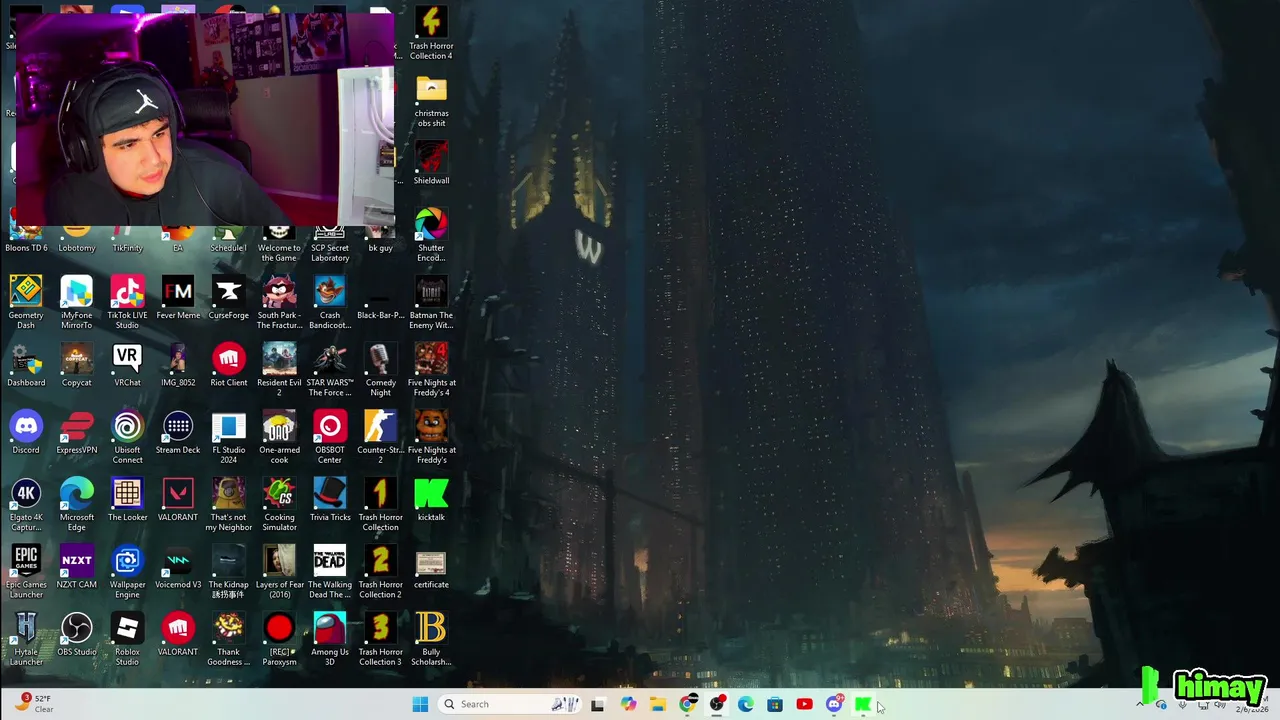This screenshot has height=720, width=1280.
Task: Select The Looker desktop icon
Action: click(127, 500)
